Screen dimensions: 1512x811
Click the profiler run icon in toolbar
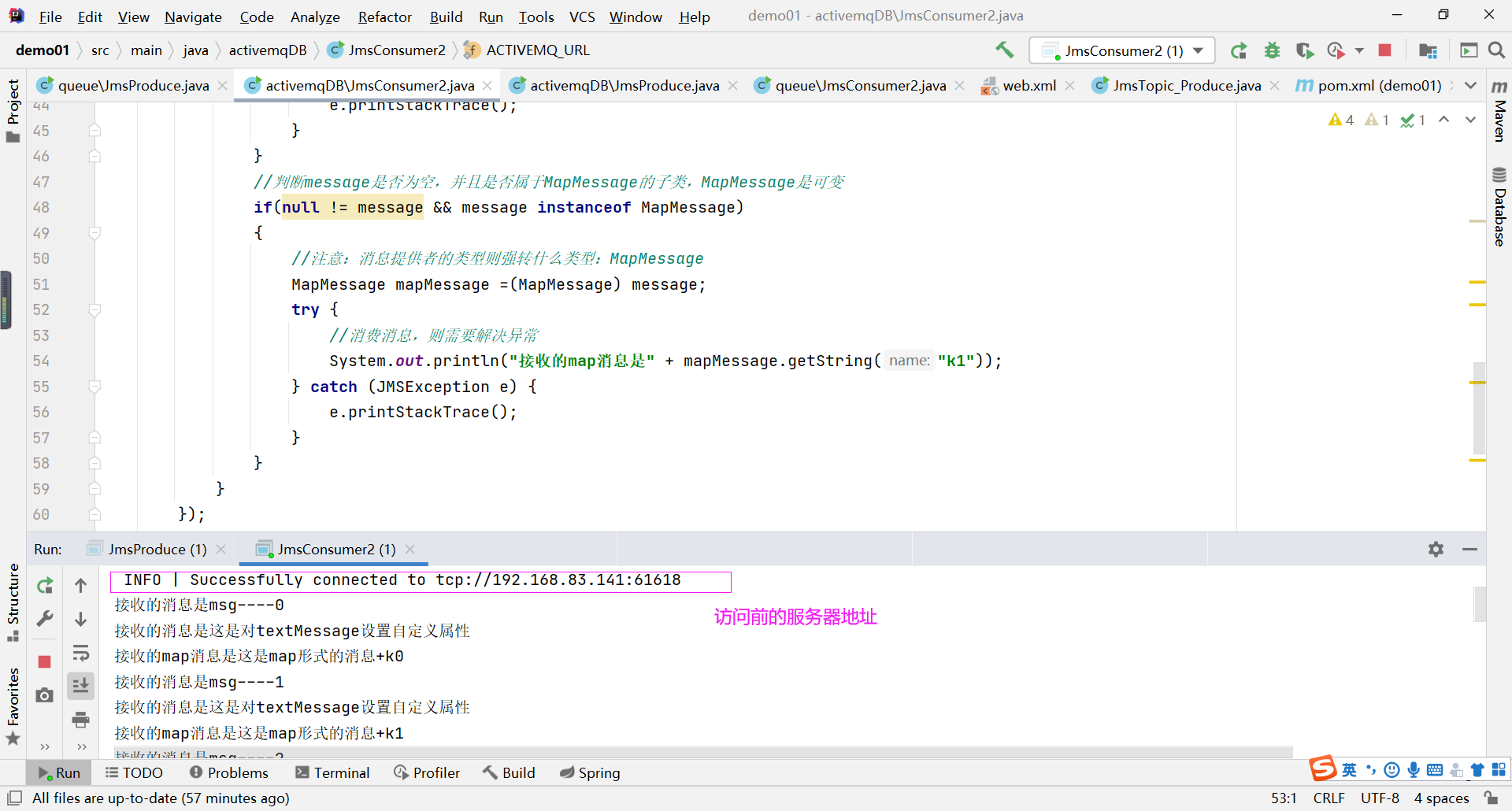[1336, 50]
